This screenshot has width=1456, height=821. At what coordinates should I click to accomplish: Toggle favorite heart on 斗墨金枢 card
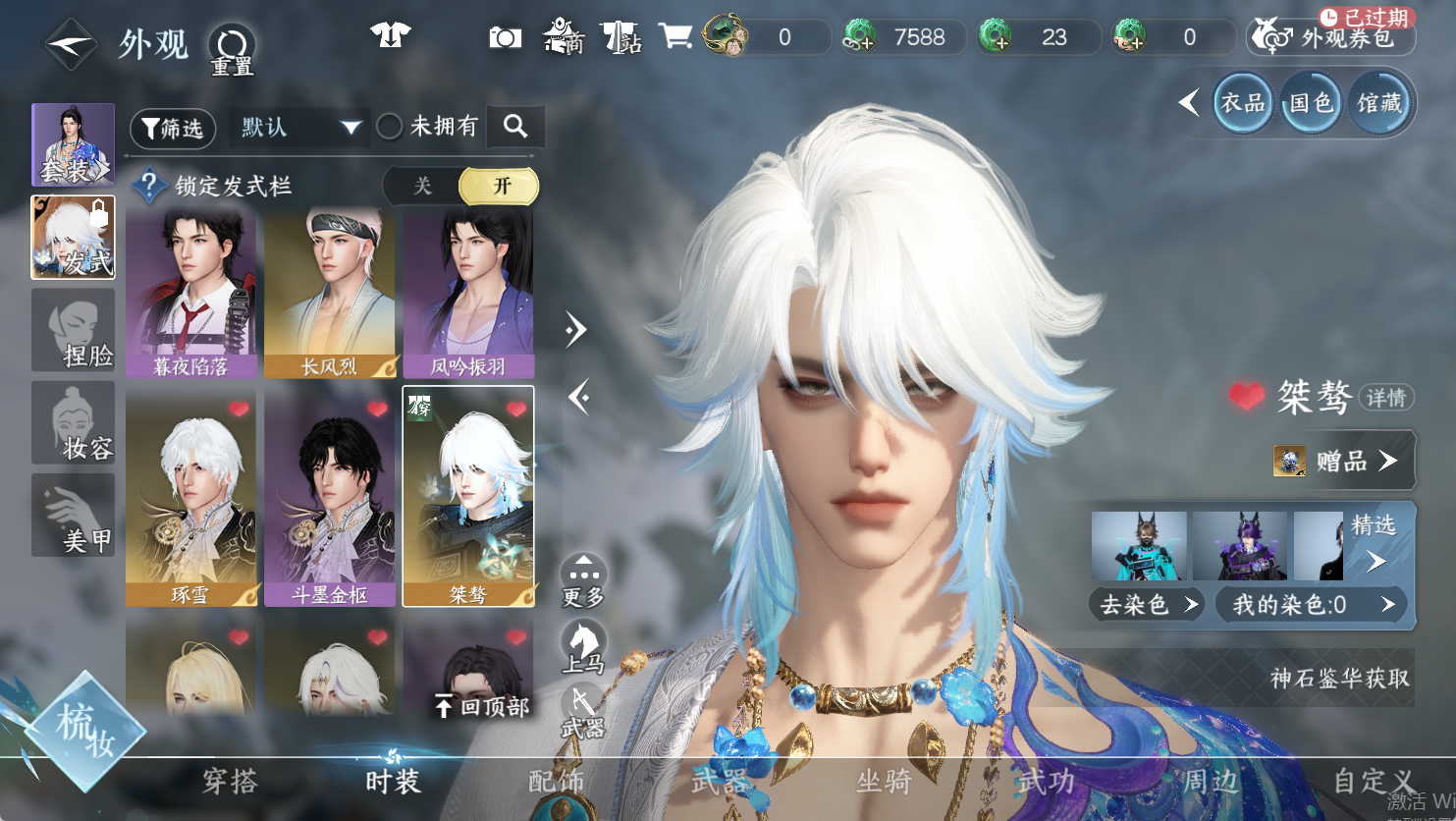click(378, 409)
